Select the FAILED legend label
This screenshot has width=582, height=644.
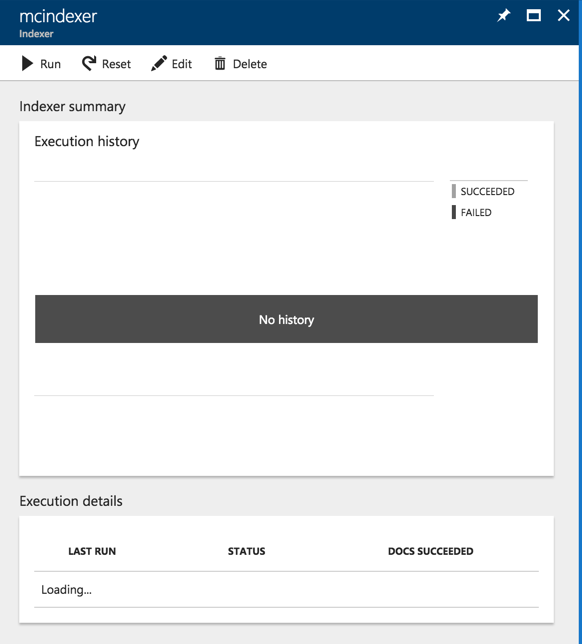476,212
